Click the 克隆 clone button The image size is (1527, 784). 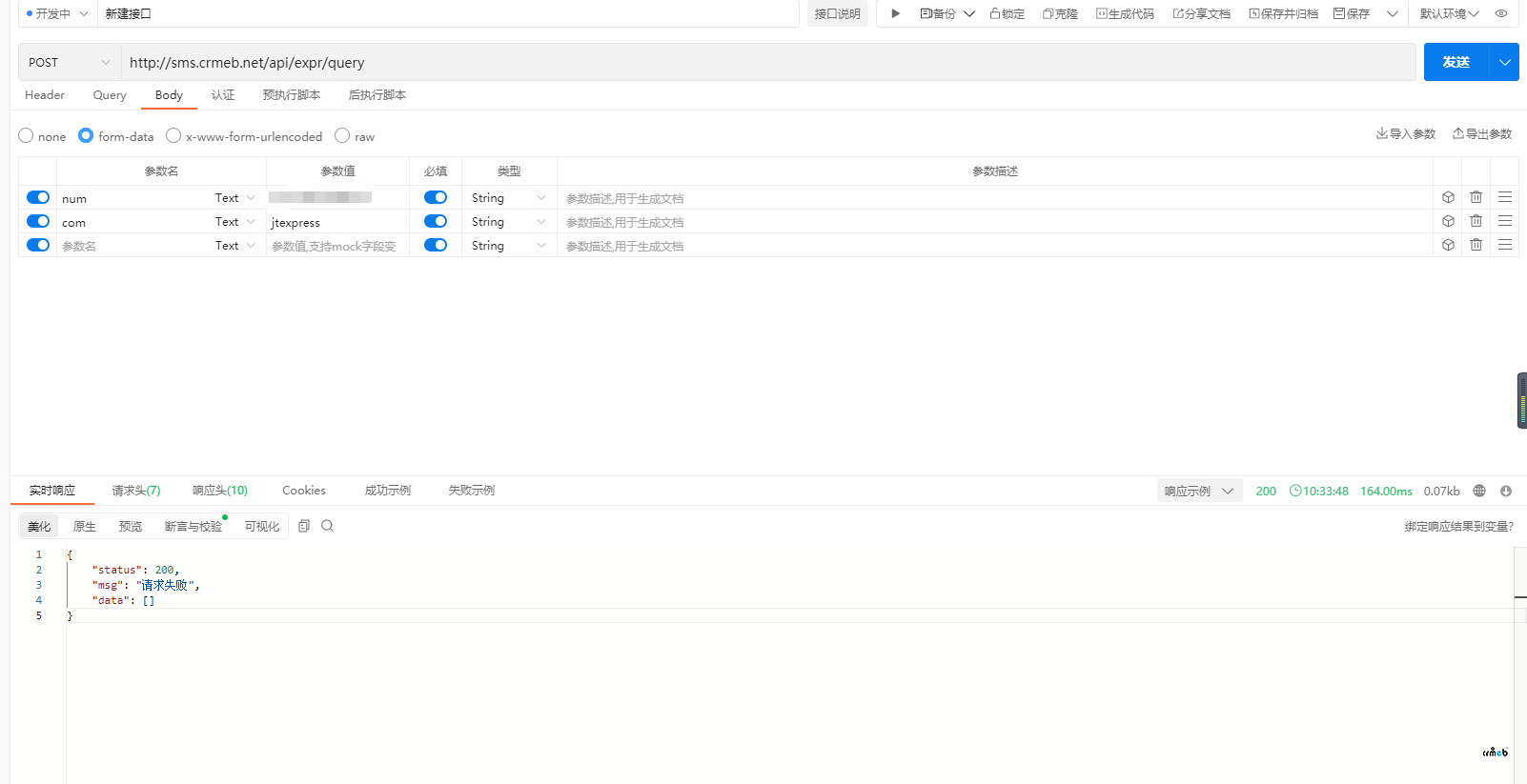pos(1060,13)
